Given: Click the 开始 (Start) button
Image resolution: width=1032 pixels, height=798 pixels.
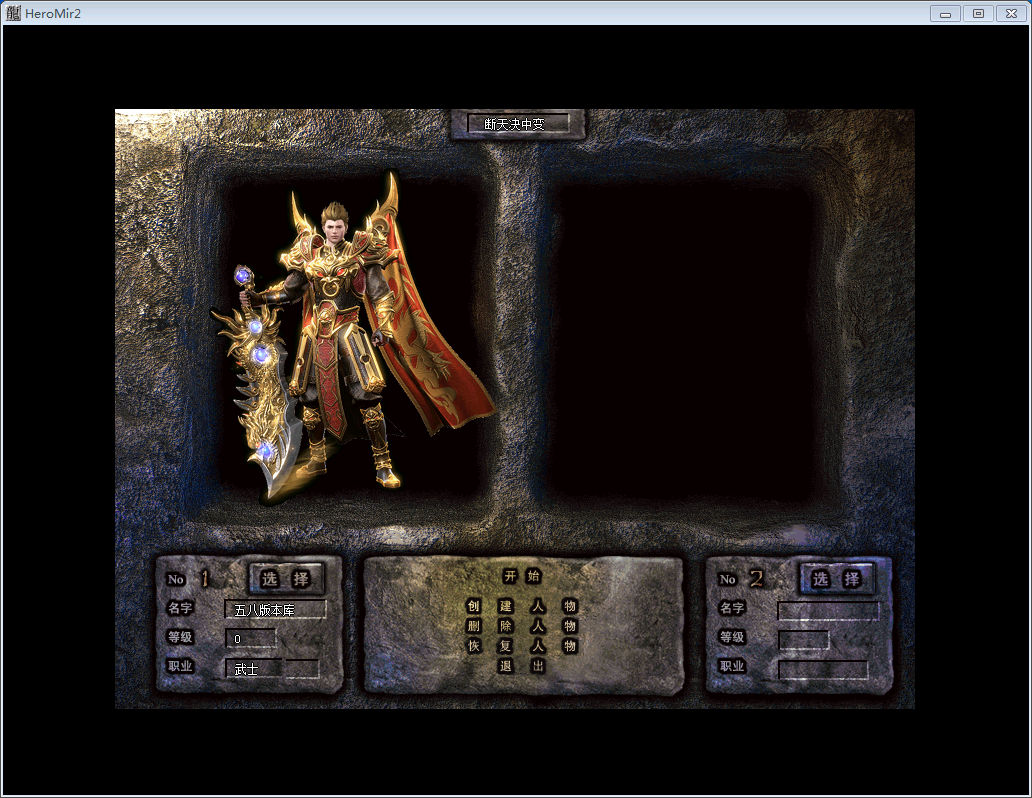Looking at the screenshot, I should point(522,576).
